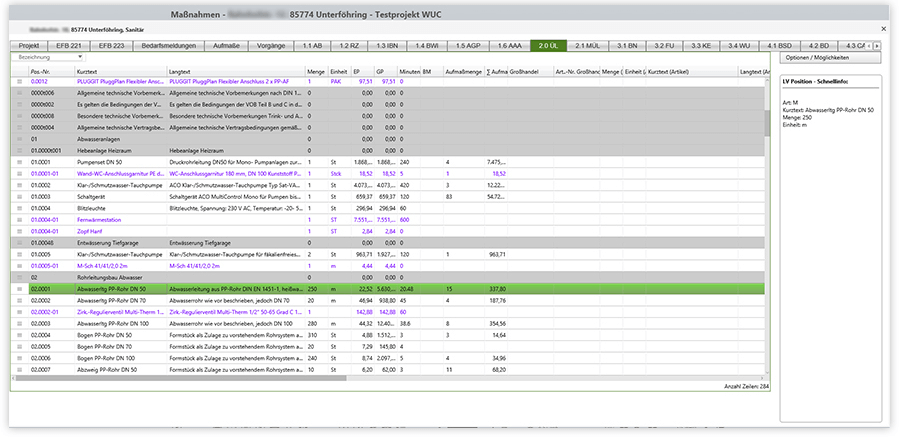Click the row handle icon beside Schaltgerät row
900x437 pixels.
20,198
